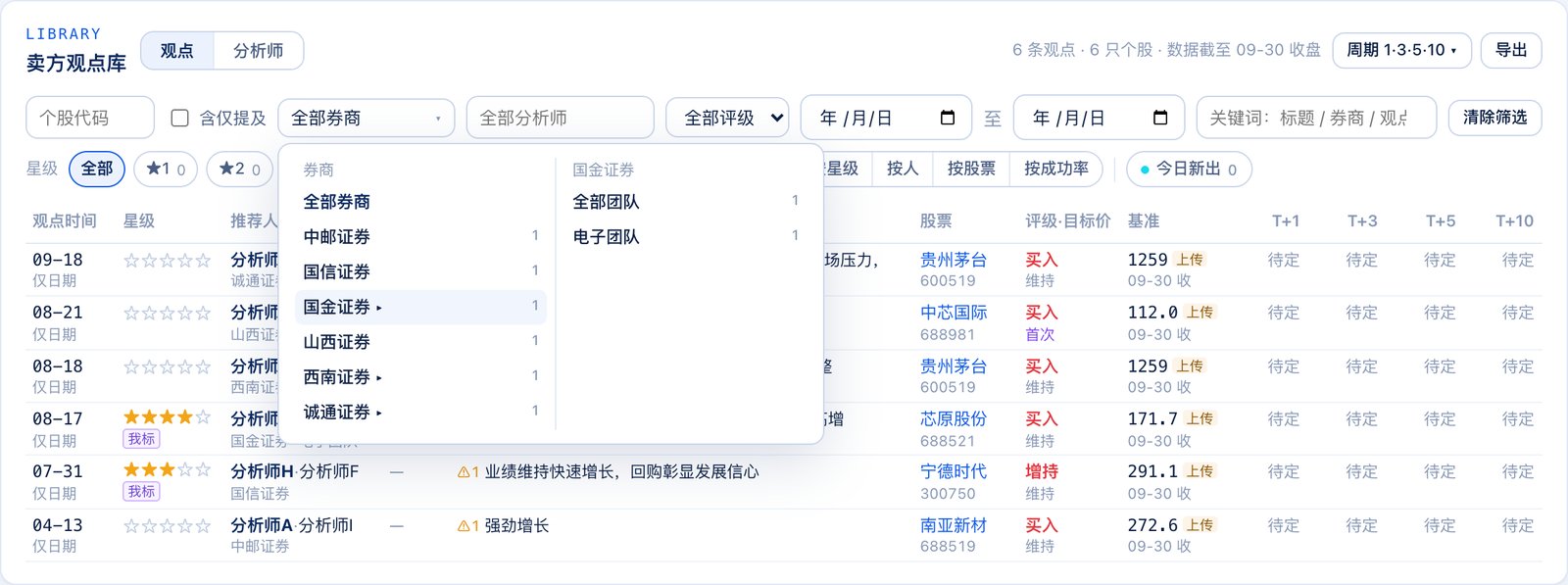Click warning icon on 业绩维持快速增长 row
Viewport: 1568px width, 585px height.
point(464,472)
